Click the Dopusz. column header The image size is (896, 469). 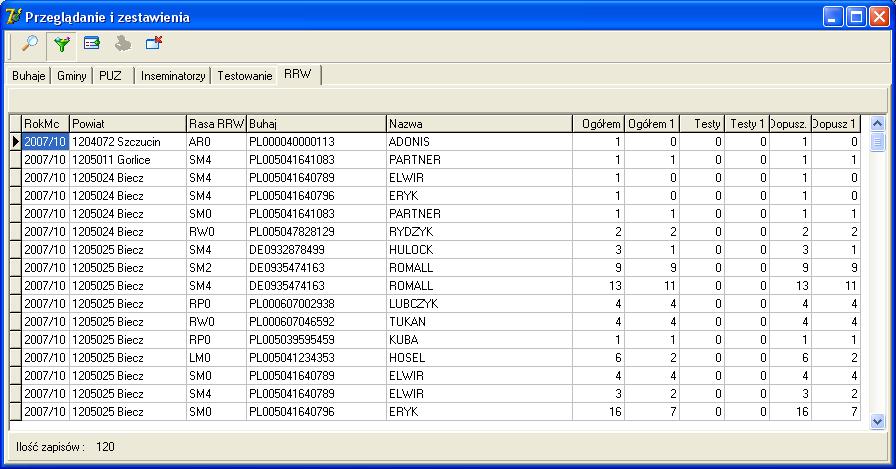[790, 124]
